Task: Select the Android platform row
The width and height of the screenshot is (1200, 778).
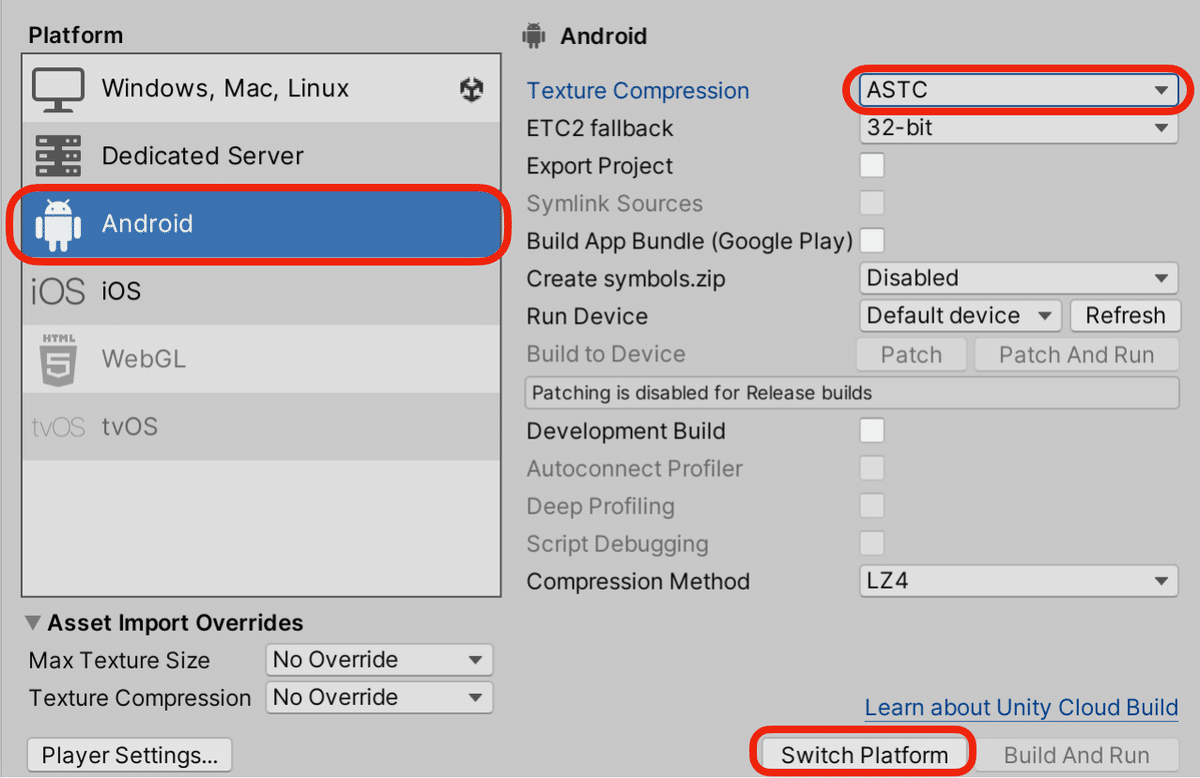Action: tap(261, 224)
